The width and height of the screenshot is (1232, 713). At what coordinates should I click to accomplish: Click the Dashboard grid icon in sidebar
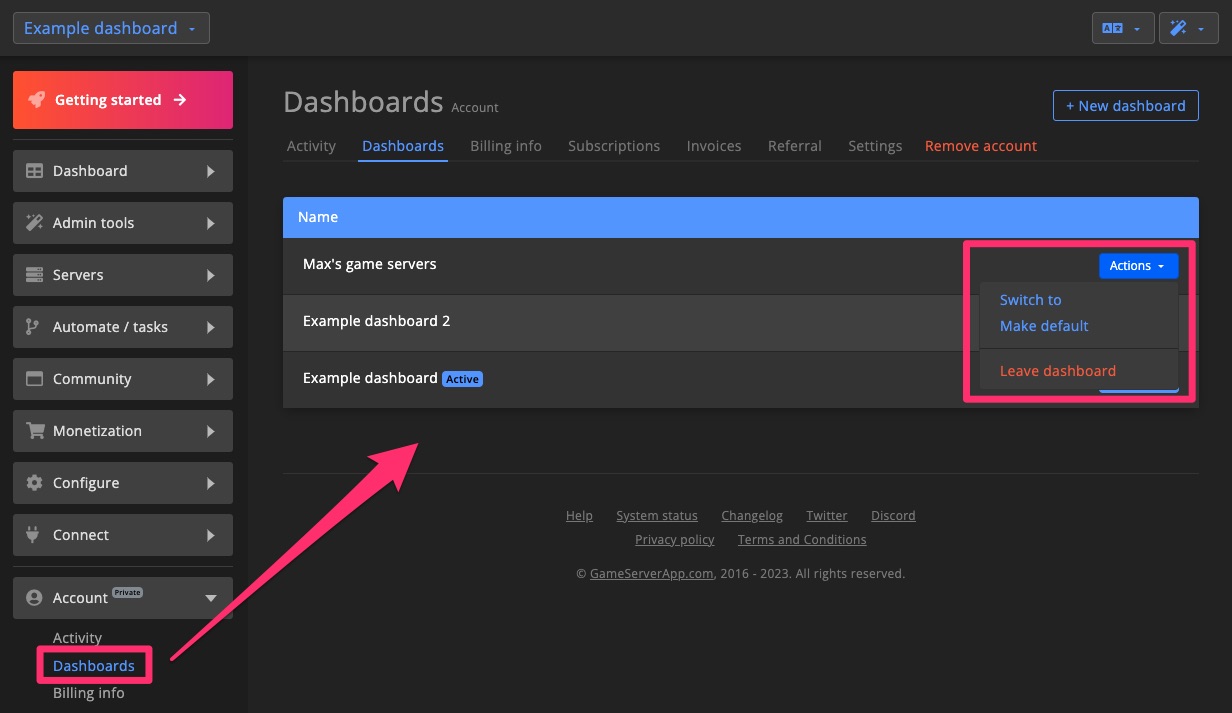[x=33, y=171]
